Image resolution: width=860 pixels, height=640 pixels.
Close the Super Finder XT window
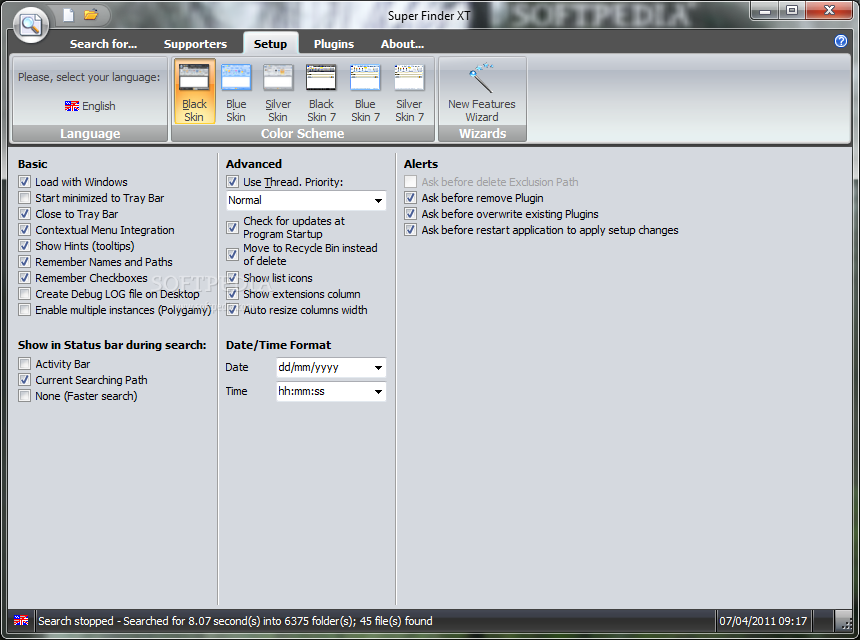pyautogui.click(x=829, y=11)
